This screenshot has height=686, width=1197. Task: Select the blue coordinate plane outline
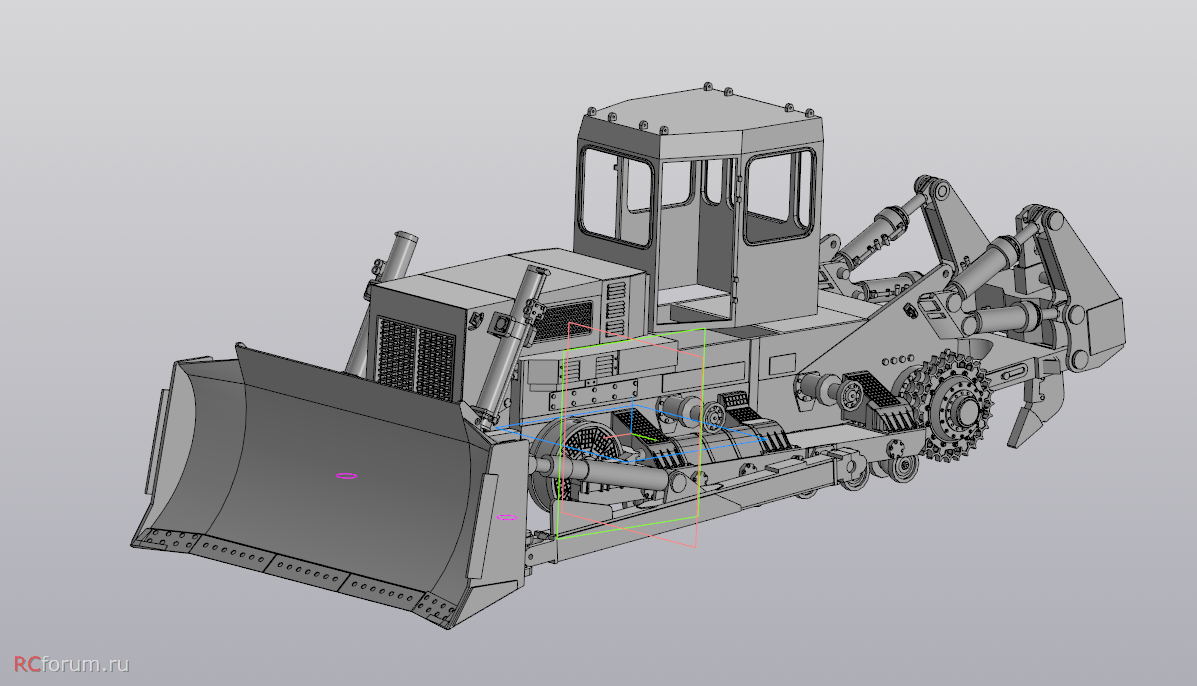631,435
